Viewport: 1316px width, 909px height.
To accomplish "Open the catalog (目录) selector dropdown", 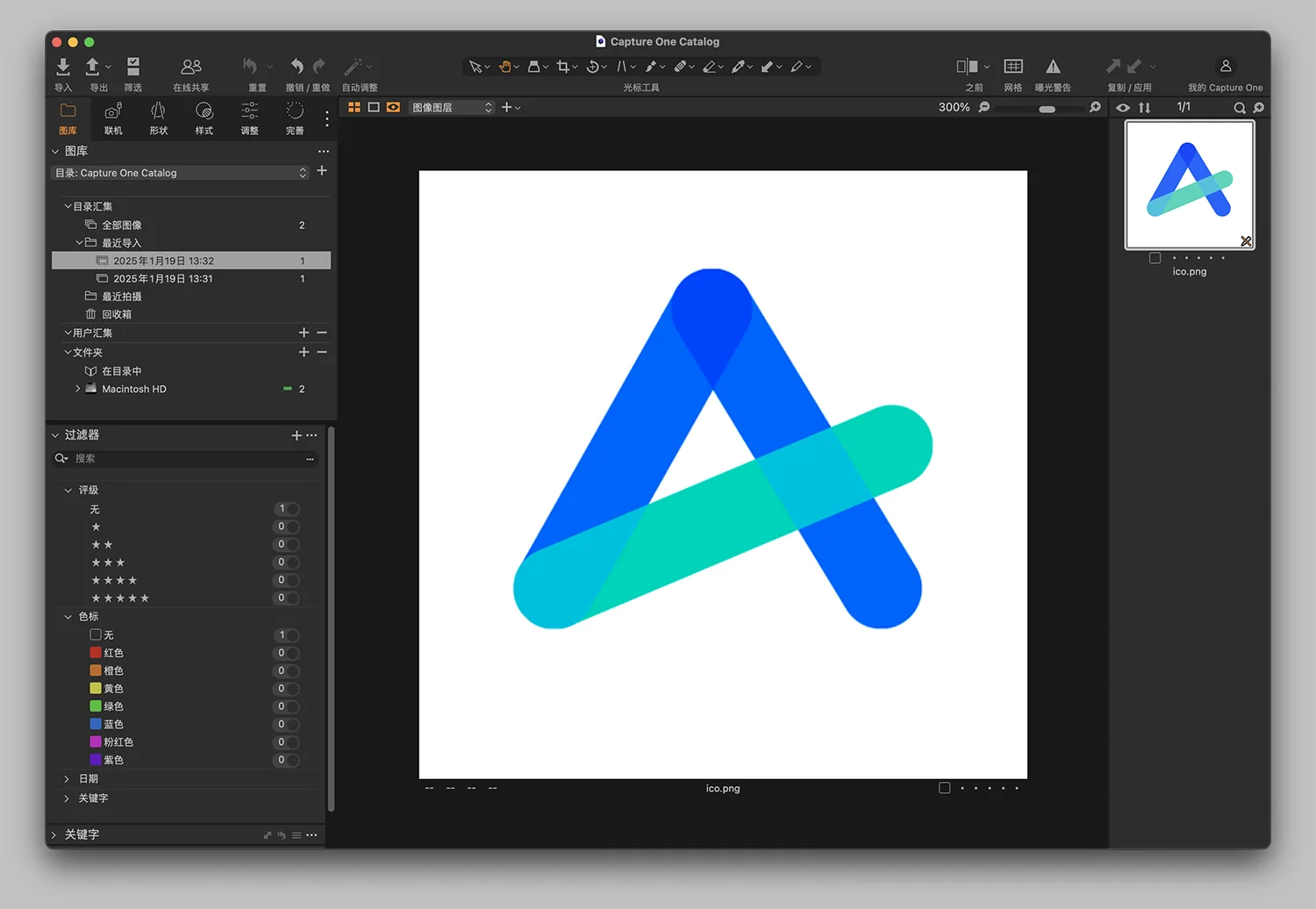I will point(181,173).
